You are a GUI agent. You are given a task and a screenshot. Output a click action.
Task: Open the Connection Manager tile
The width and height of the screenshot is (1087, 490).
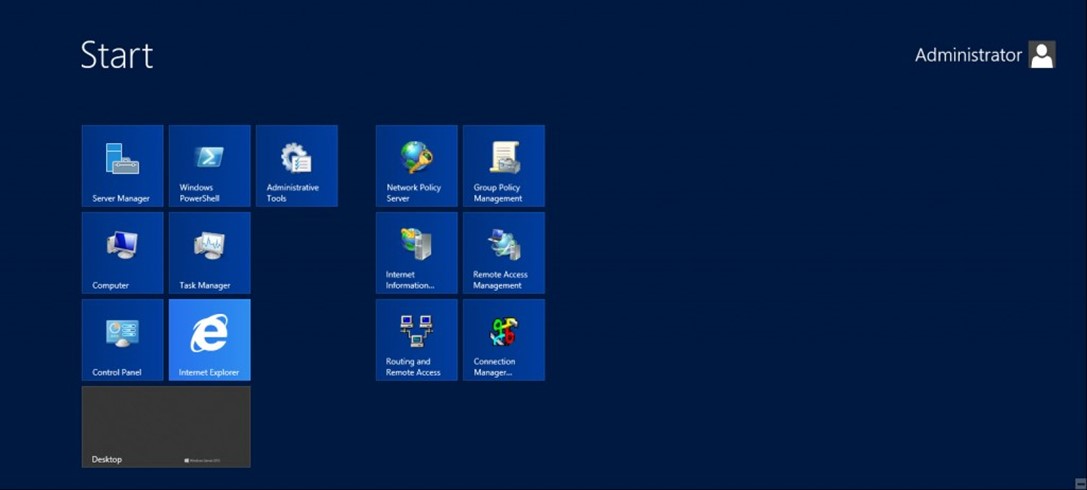click(504, 340)
